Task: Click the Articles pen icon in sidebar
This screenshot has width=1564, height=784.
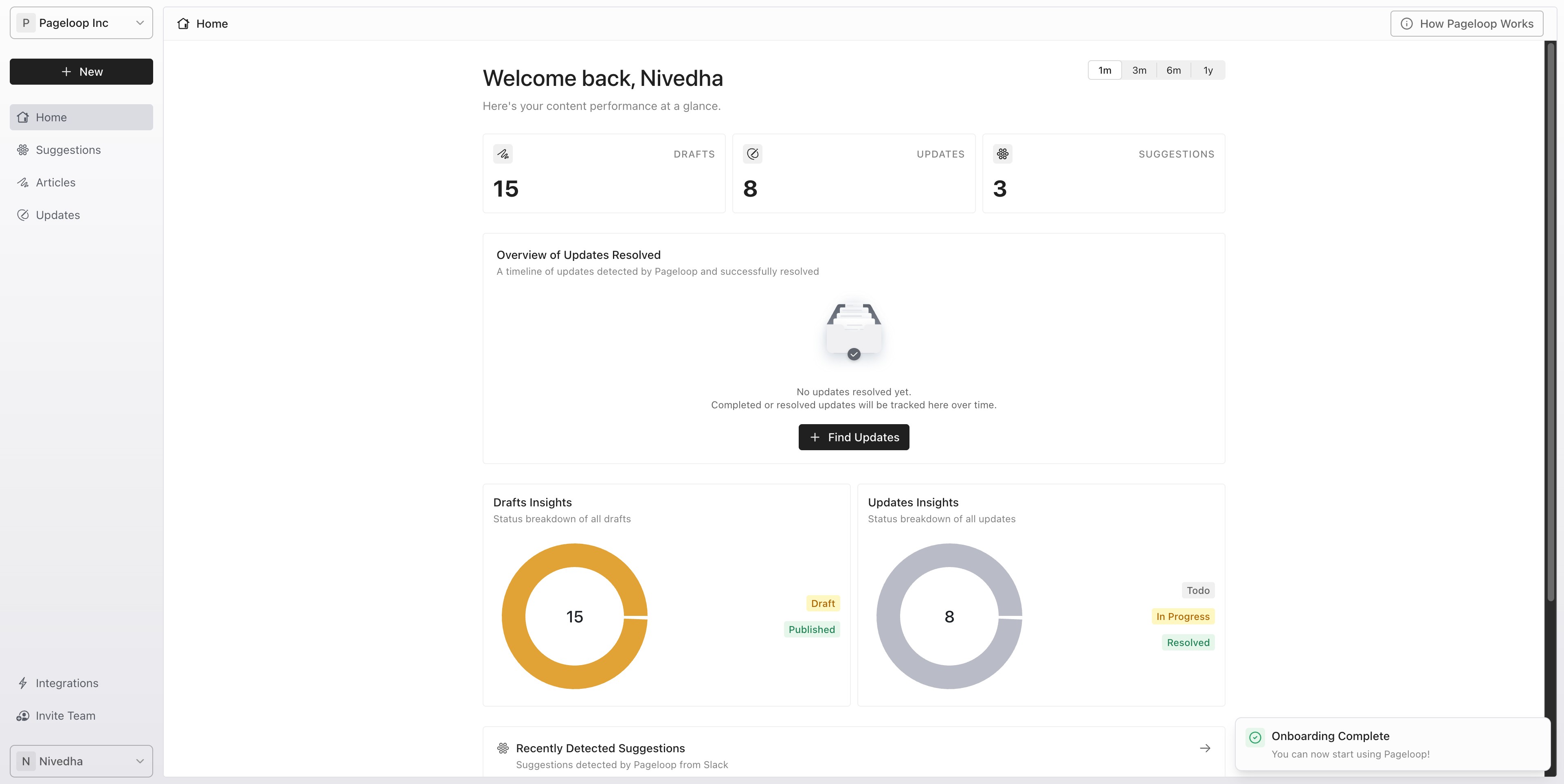Action: [x=23, y=183]
